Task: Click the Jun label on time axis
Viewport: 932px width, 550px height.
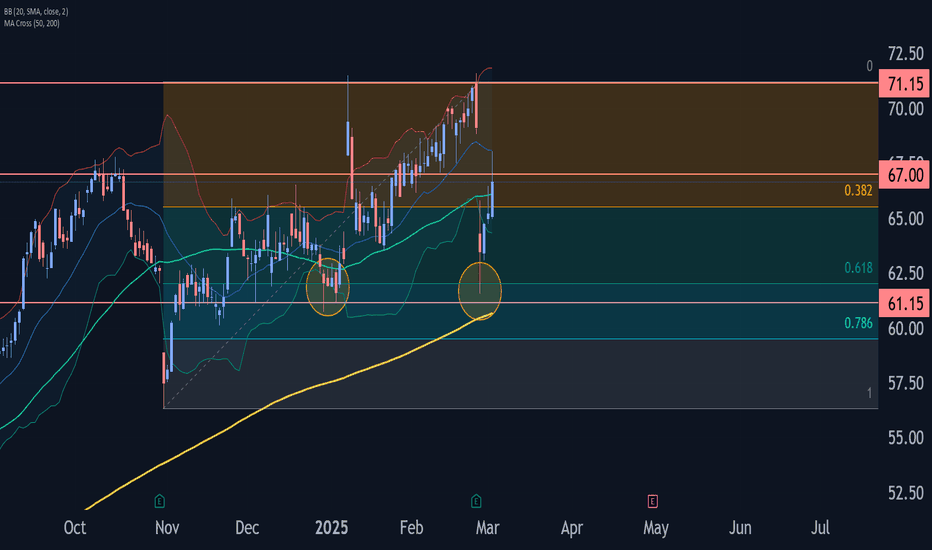Action: (740, 527)
